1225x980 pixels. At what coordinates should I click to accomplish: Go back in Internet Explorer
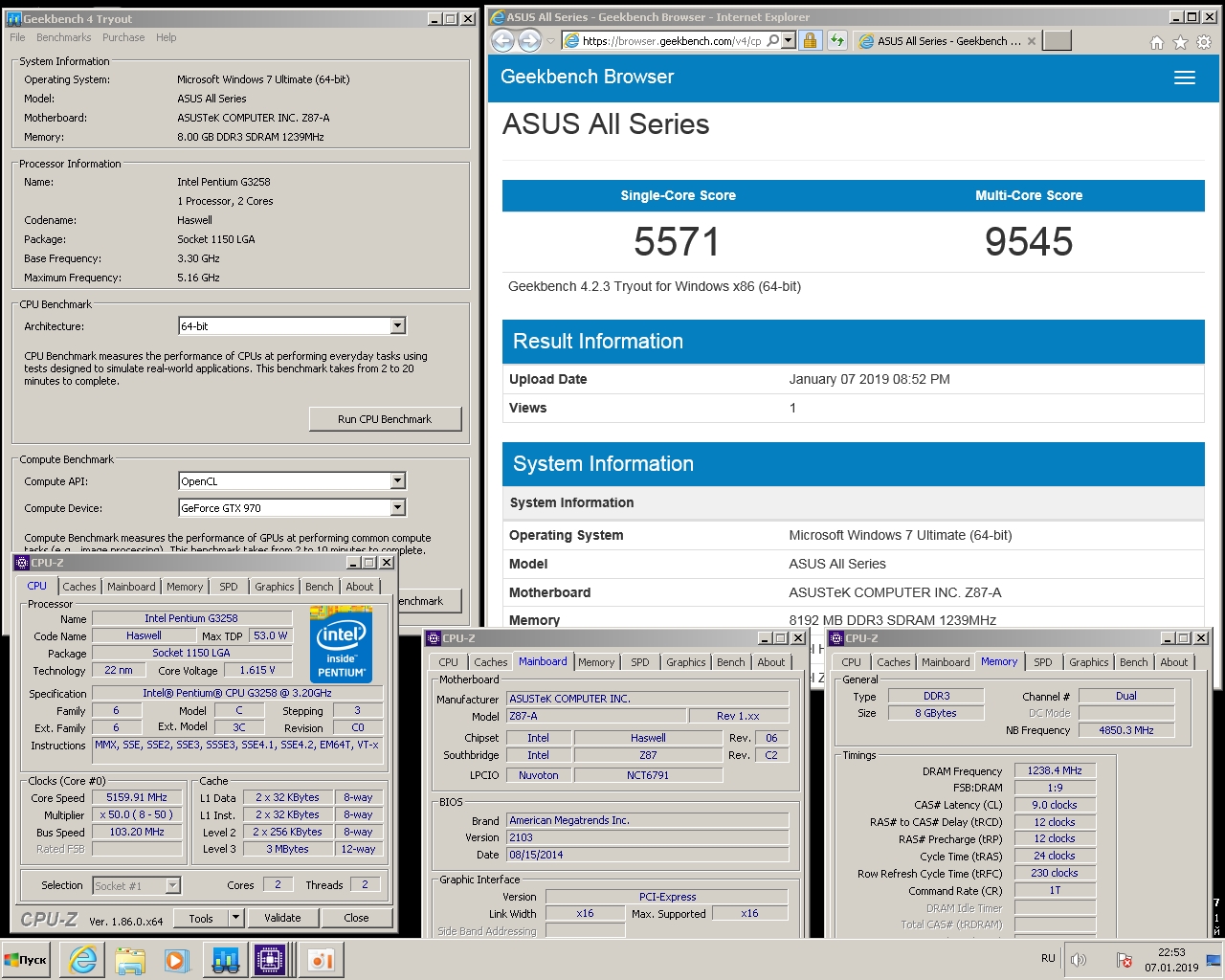pos(503,40)
